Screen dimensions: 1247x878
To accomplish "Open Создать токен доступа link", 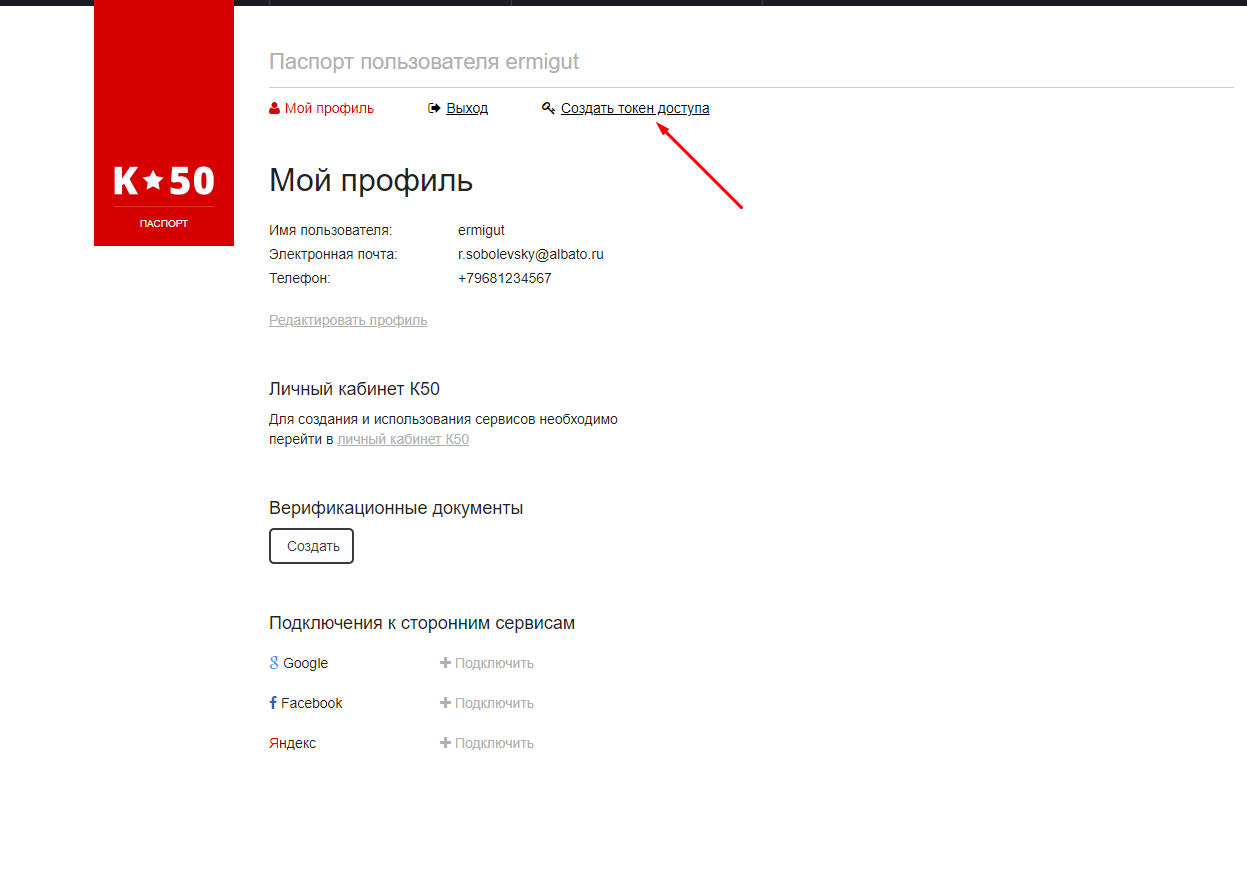I will click(635, 108).
